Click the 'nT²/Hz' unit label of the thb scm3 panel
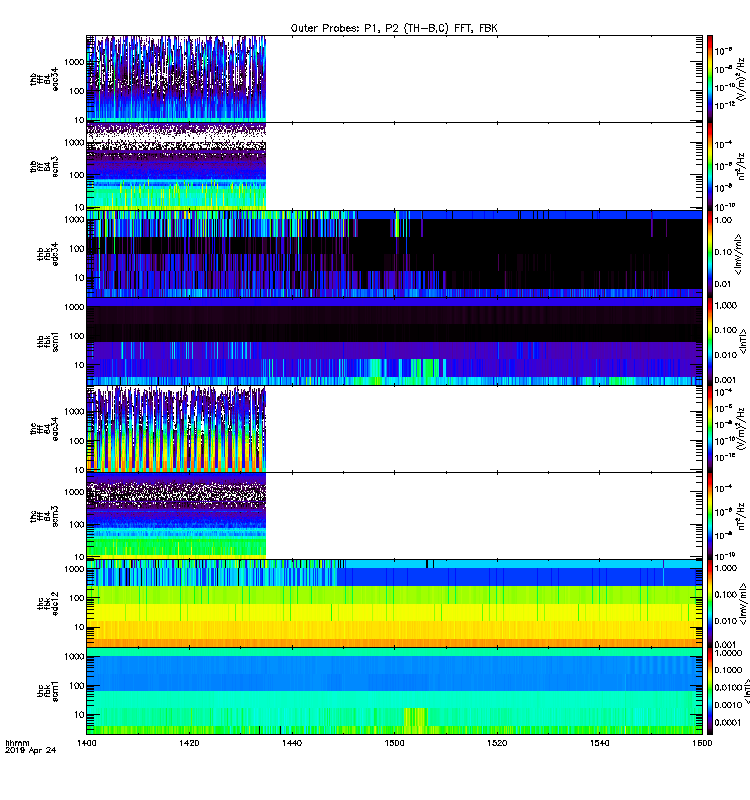This screenshot has width=750, height=800. (741, 166)
